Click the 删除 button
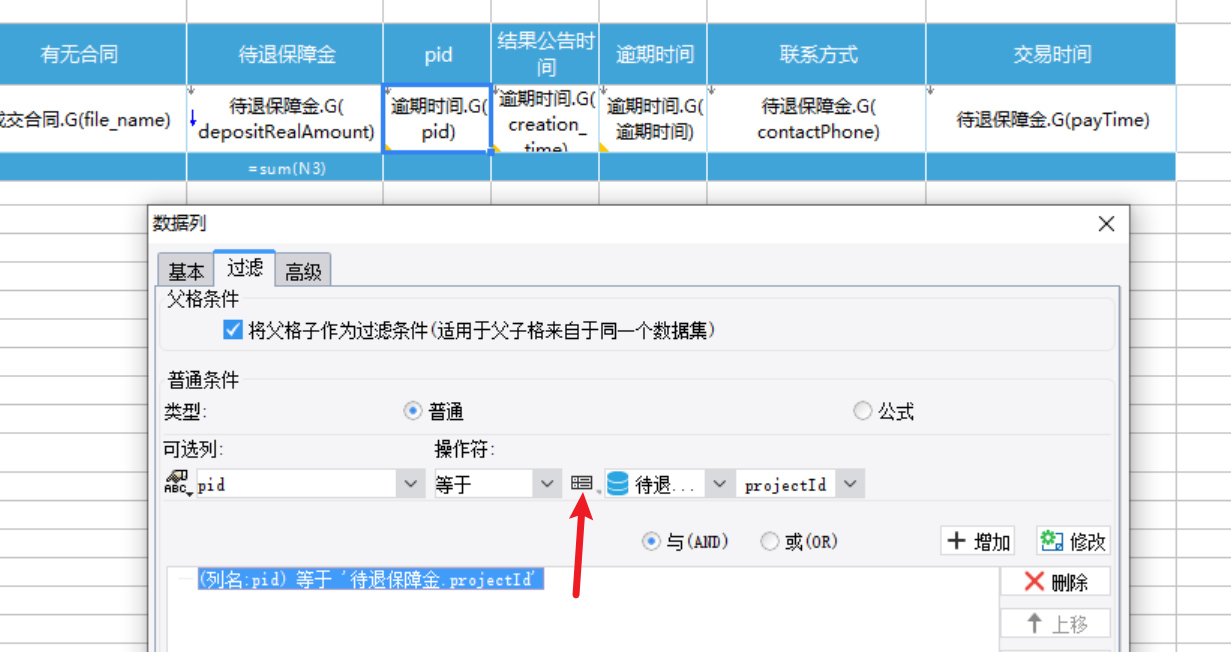This screenshot has width=1231, height=652. pyautogui.click(x=1055, y=582)
